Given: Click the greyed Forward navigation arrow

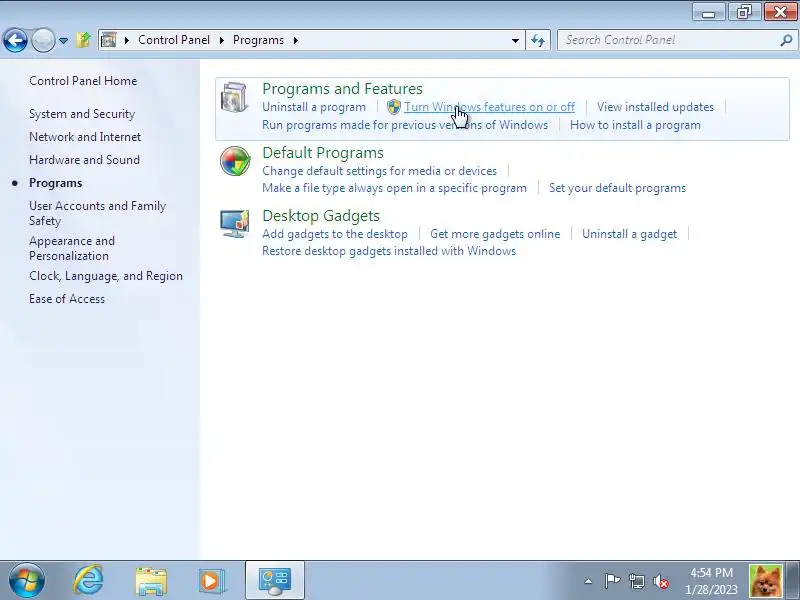Looking at the screenshot, I should (x=43, y=40).
